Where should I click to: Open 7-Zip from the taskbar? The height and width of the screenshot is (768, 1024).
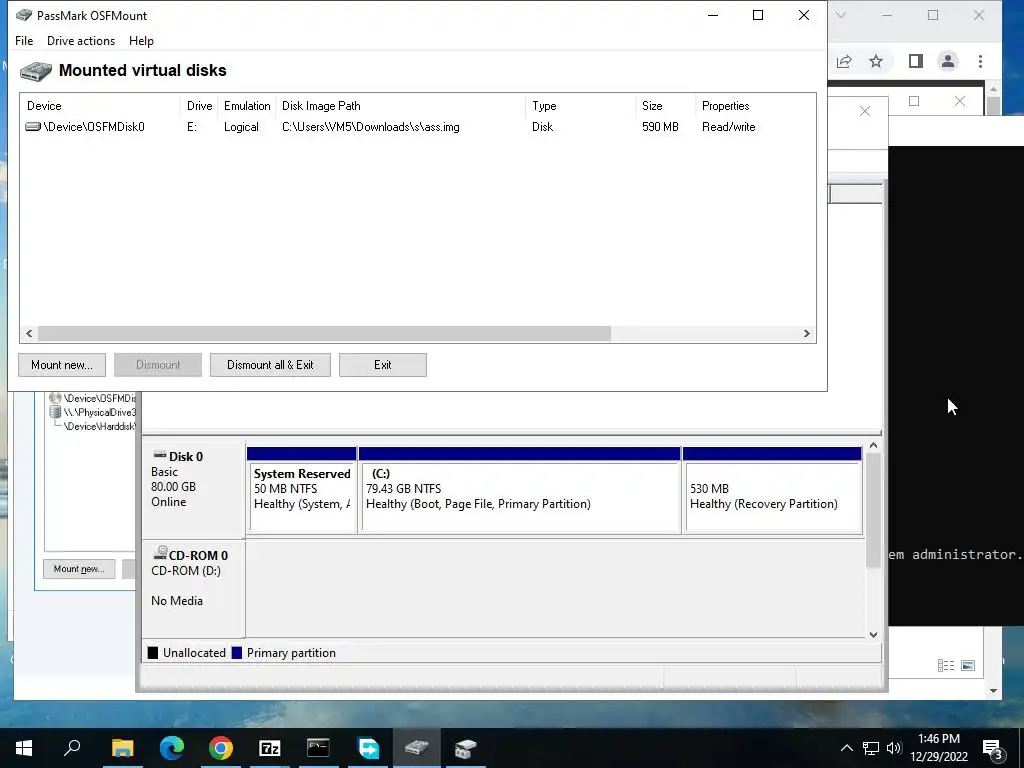click(x=270, y=748)
